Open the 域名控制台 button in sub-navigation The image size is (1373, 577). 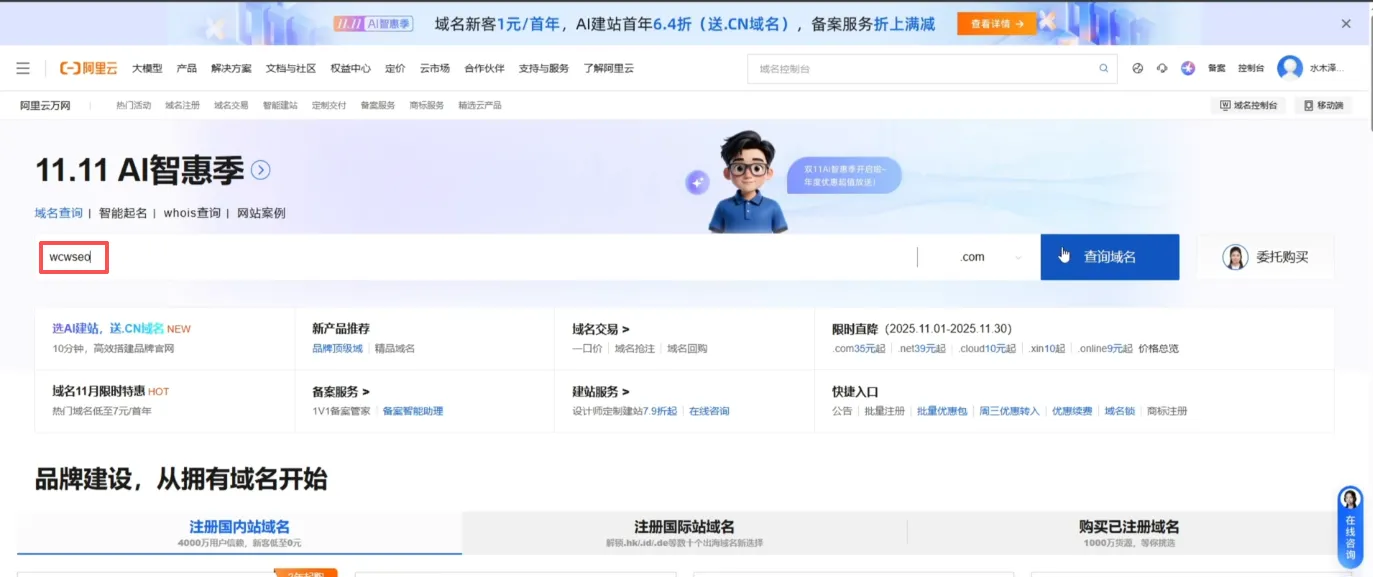[x=1248, y=105]
